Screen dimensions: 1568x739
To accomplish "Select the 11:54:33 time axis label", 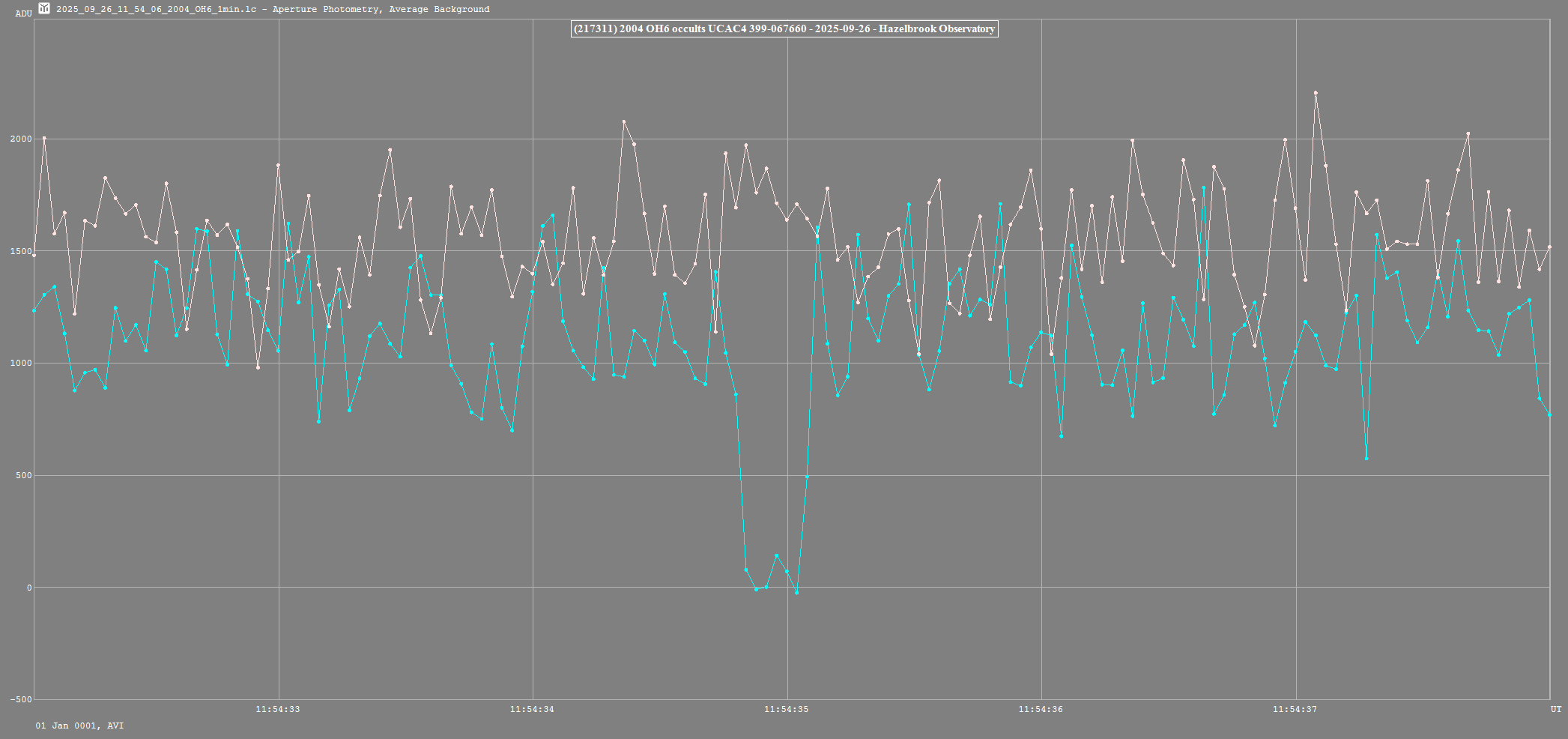I will tap(278, 709).
